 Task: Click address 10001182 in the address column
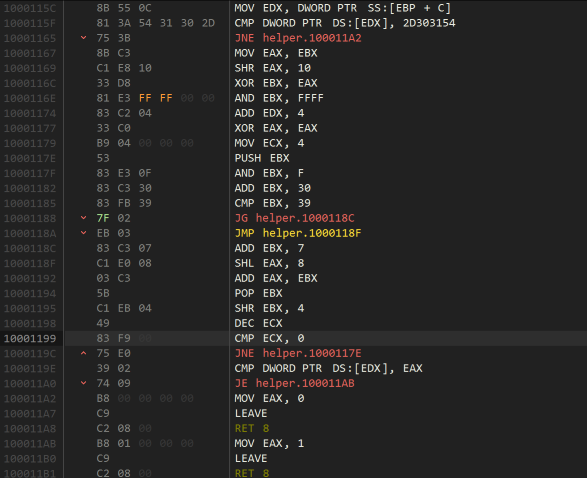click(30, 188)
